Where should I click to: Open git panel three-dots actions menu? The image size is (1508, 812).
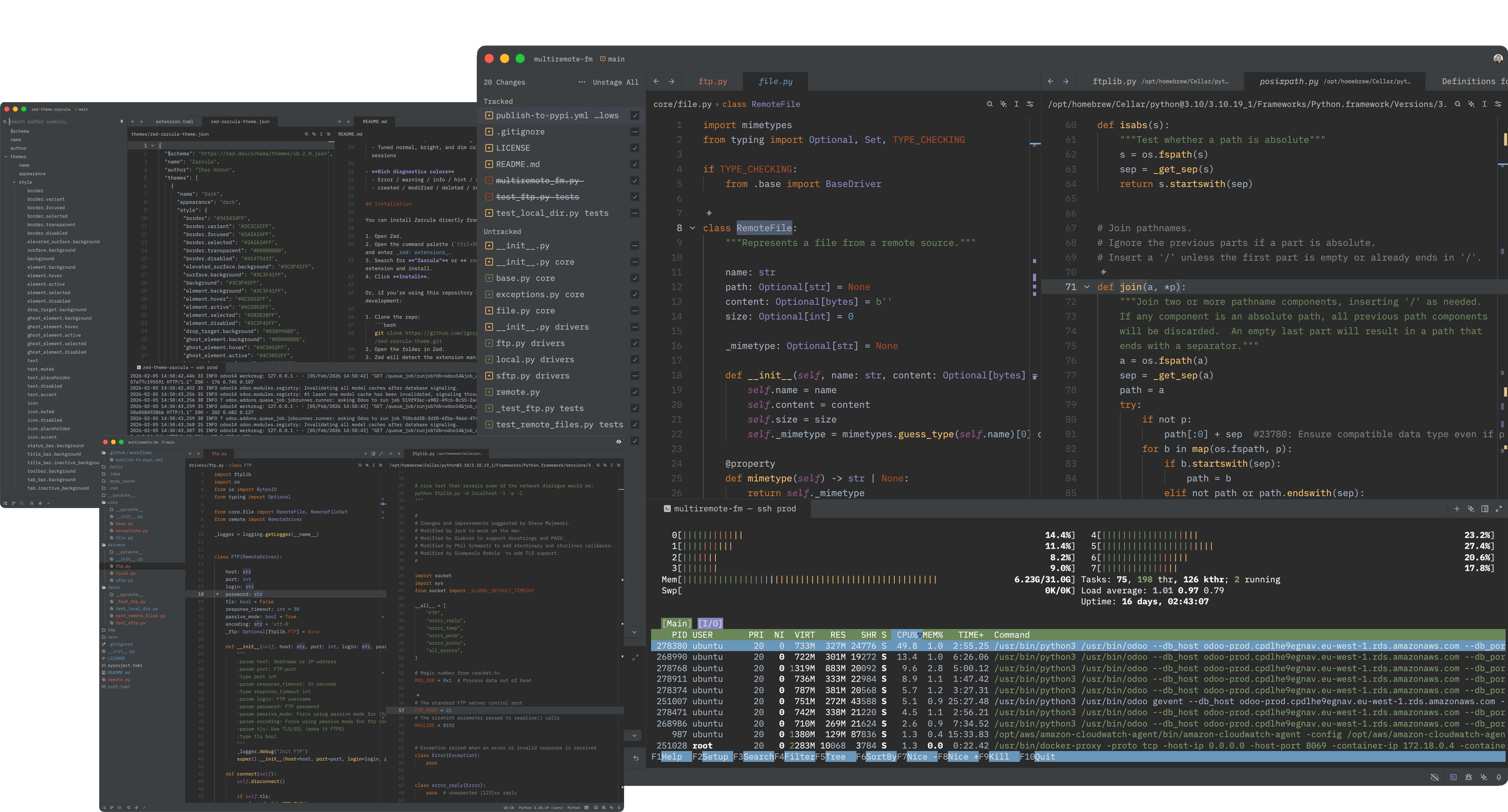581,82
